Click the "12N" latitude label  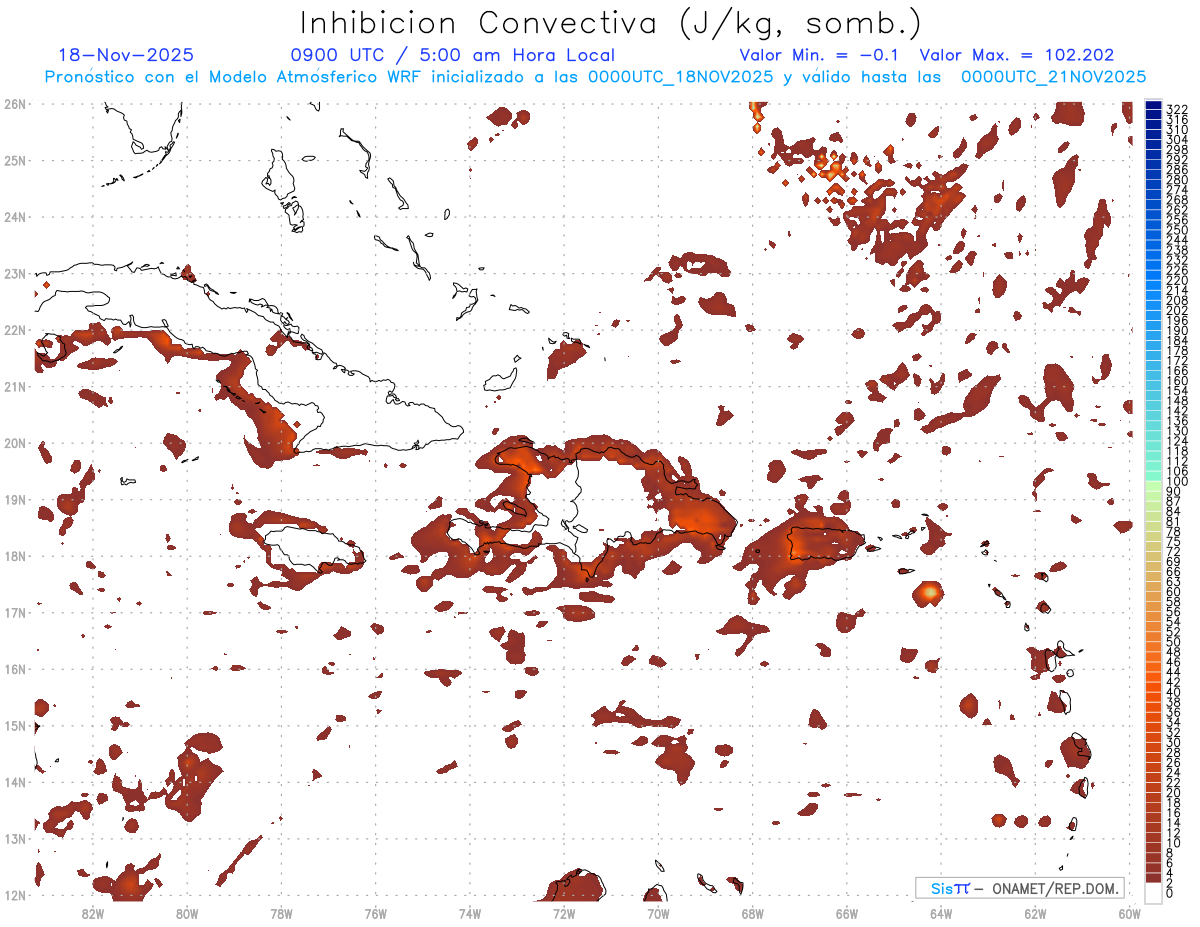point(15,895)
